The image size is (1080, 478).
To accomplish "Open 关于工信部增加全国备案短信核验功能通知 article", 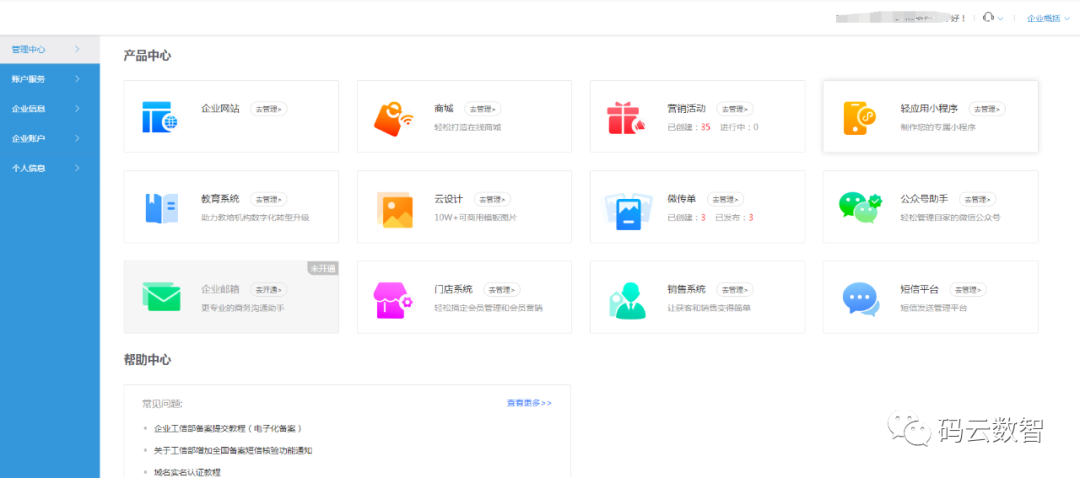I will (233, 450).
